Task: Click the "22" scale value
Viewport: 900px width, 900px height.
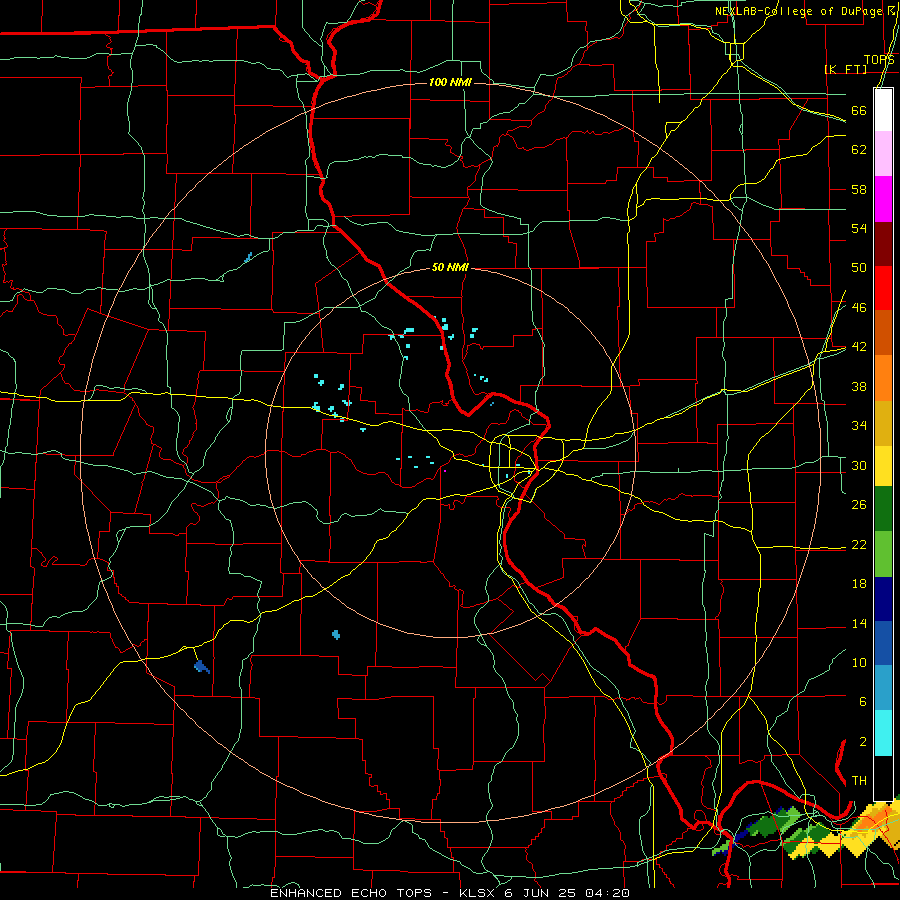Action: [x=859, y=544]
